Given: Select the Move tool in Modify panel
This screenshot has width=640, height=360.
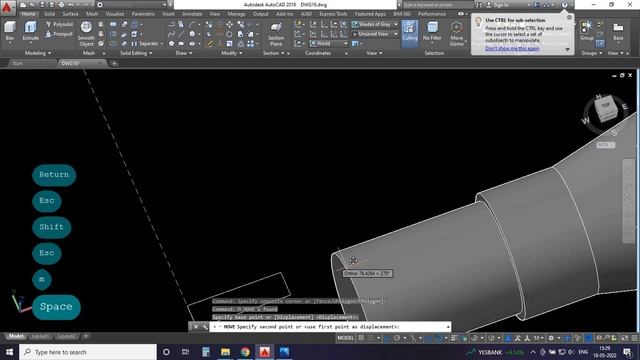Looking at the screenshot, I should pos(230,24).
